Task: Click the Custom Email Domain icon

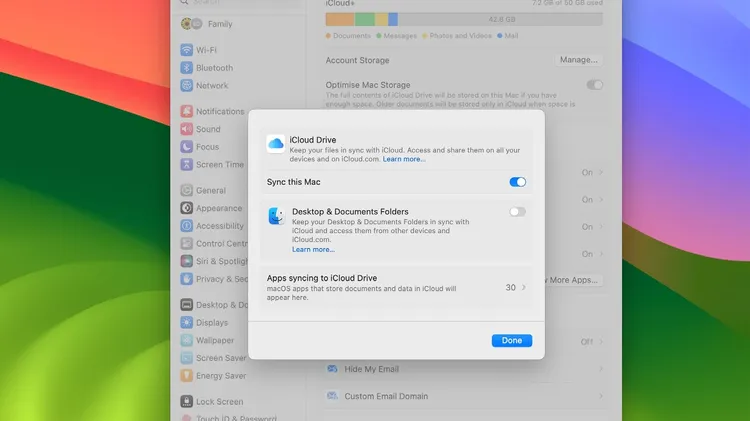Action: click(x=332, y=396)
